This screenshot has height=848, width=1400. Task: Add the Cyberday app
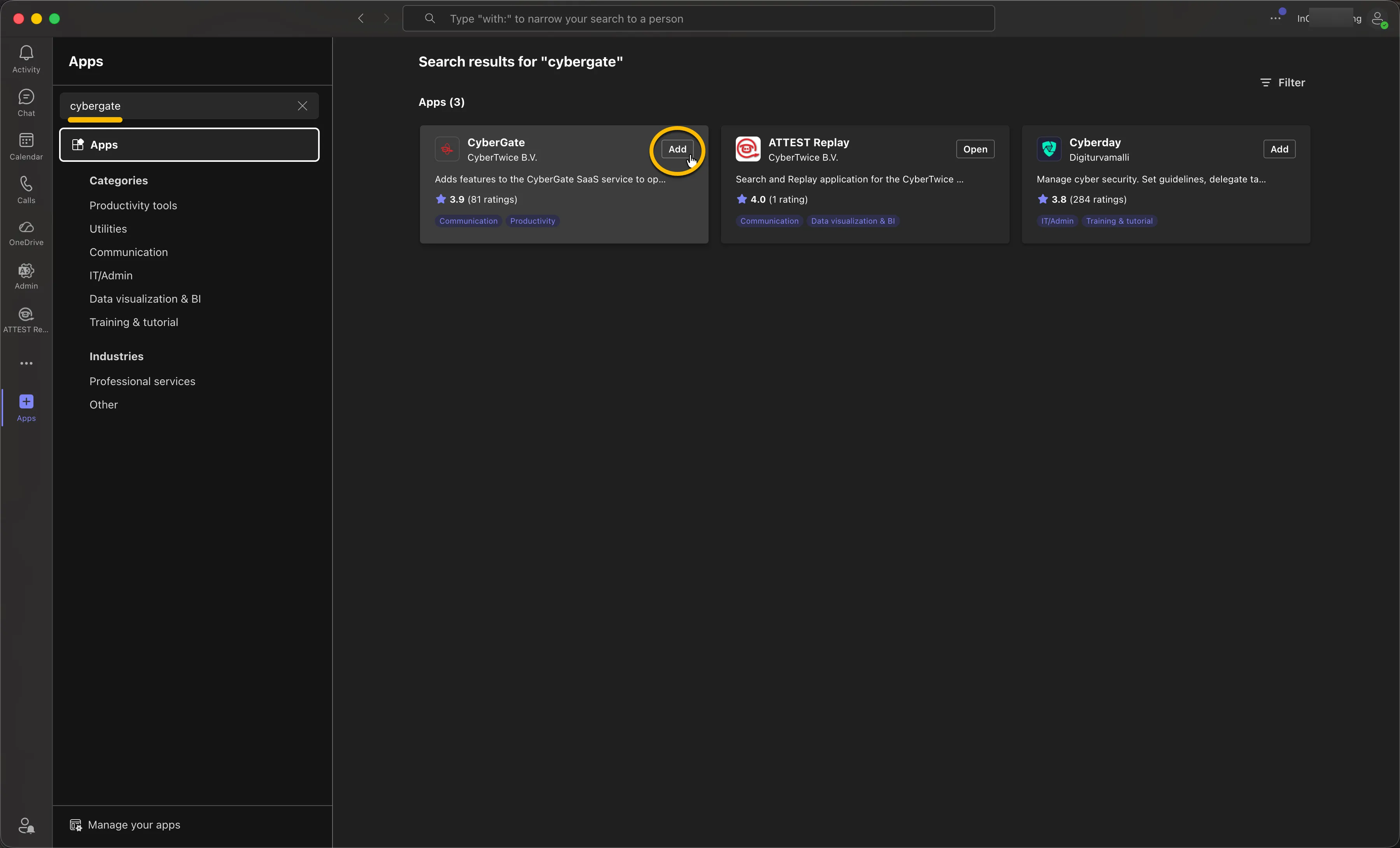pyautogui.click(x=1279, y=149)
